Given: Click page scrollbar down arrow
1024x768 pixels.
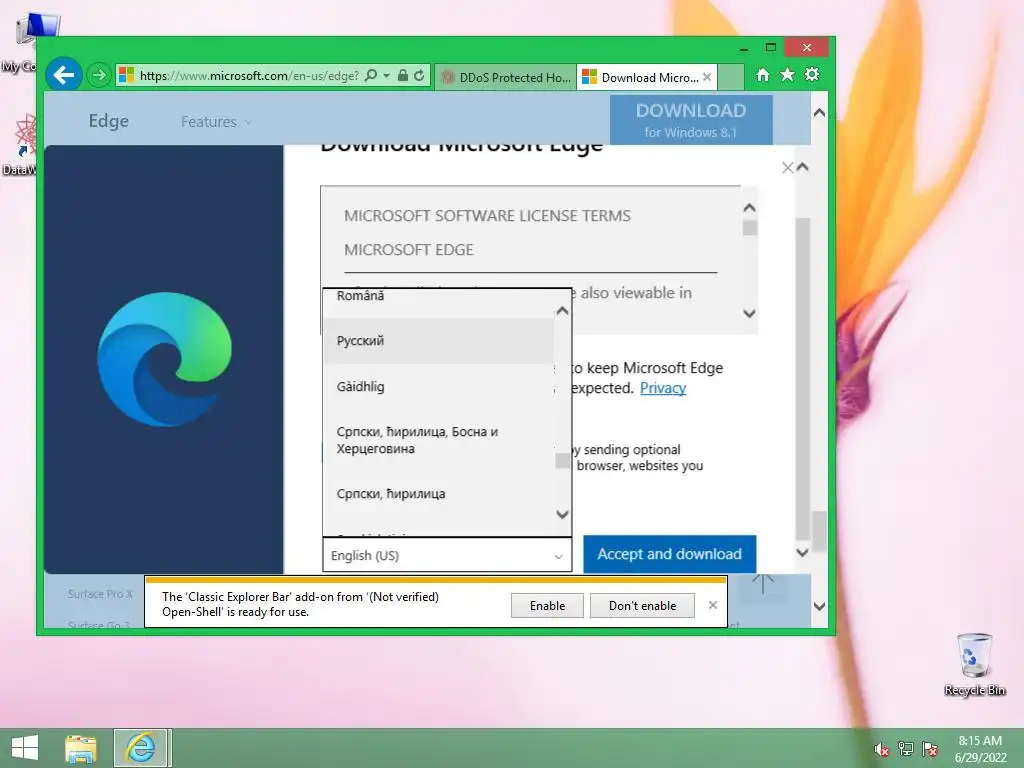Looking at the screenshot, I should 819,606.
